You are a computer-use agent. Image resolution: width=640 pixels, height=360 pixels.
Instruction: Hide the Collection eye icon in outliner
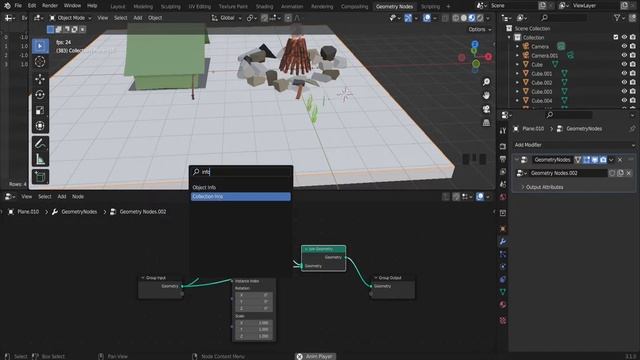click(624, 37)
